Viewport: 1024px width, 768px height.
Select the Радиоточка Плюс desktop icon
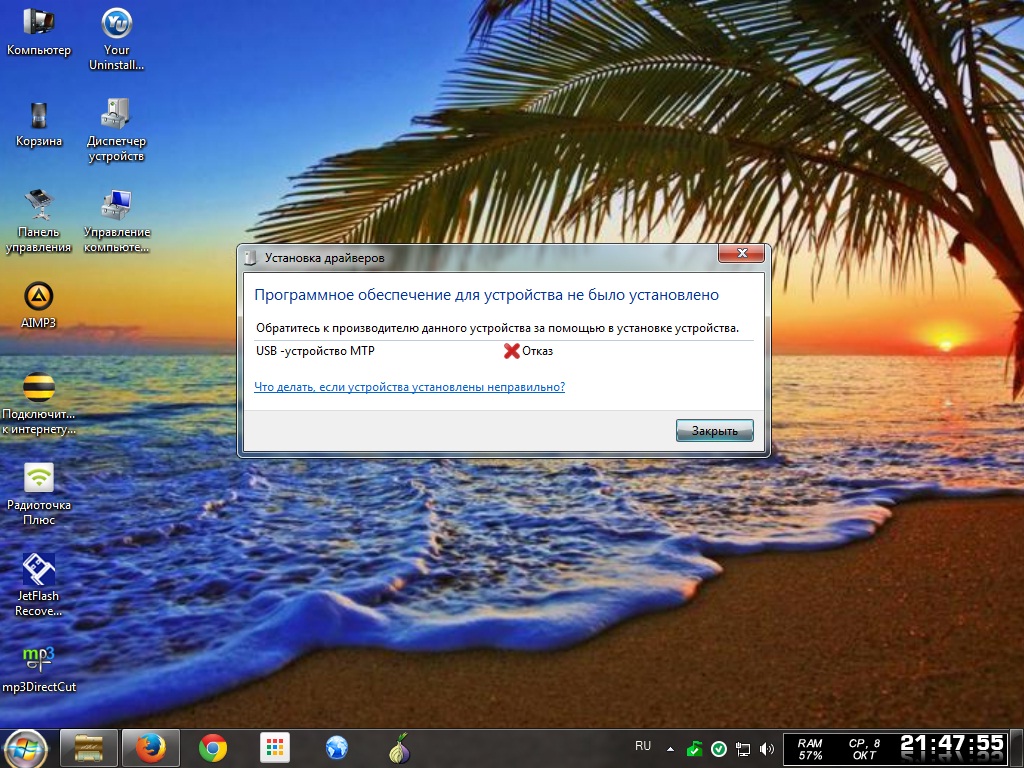click(x=39, y=479)
